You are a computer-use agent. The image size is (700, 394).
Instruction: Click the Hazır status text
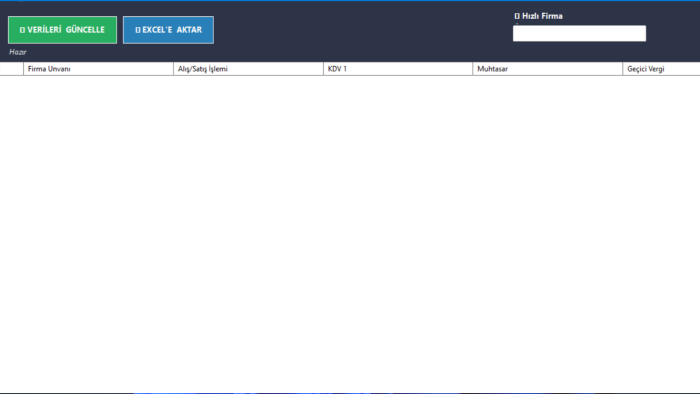tap(18, 52)
